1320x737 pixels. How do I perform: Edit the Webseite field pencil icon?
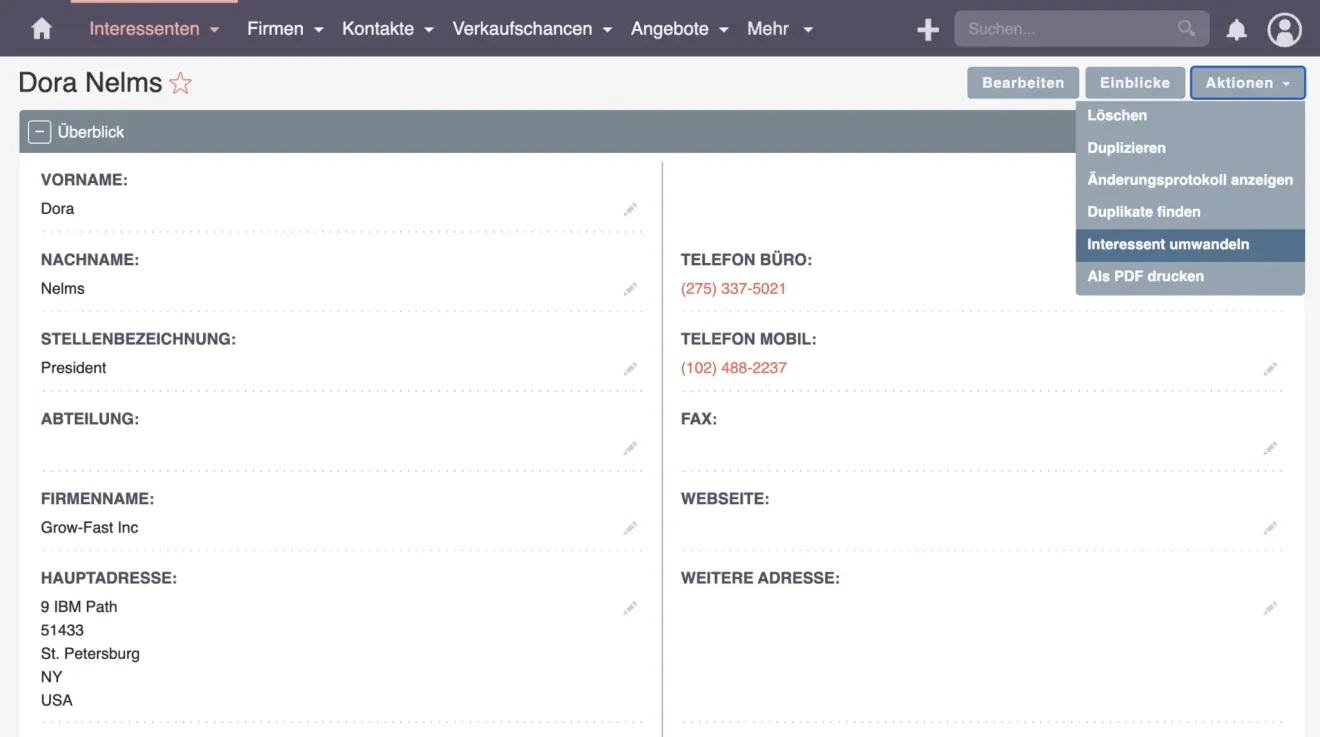pyautogui.click(x=1270, y=527)
